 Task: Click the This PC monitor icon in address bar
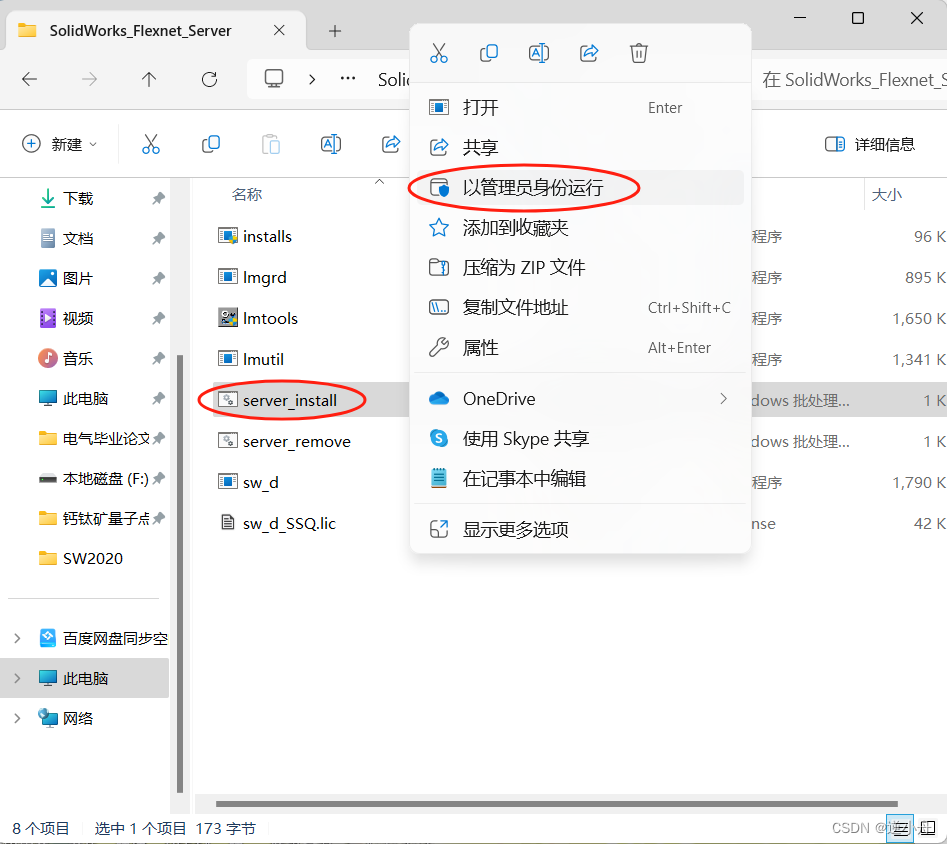(274, 79)
